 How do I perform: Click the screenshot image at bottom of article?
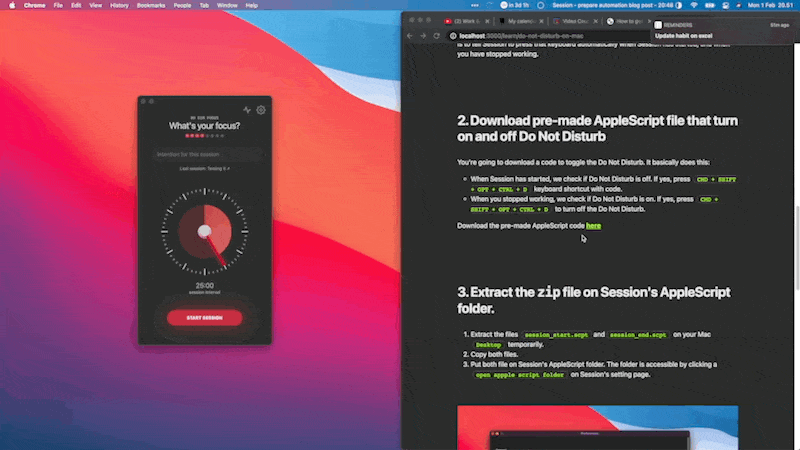(597, 428)
